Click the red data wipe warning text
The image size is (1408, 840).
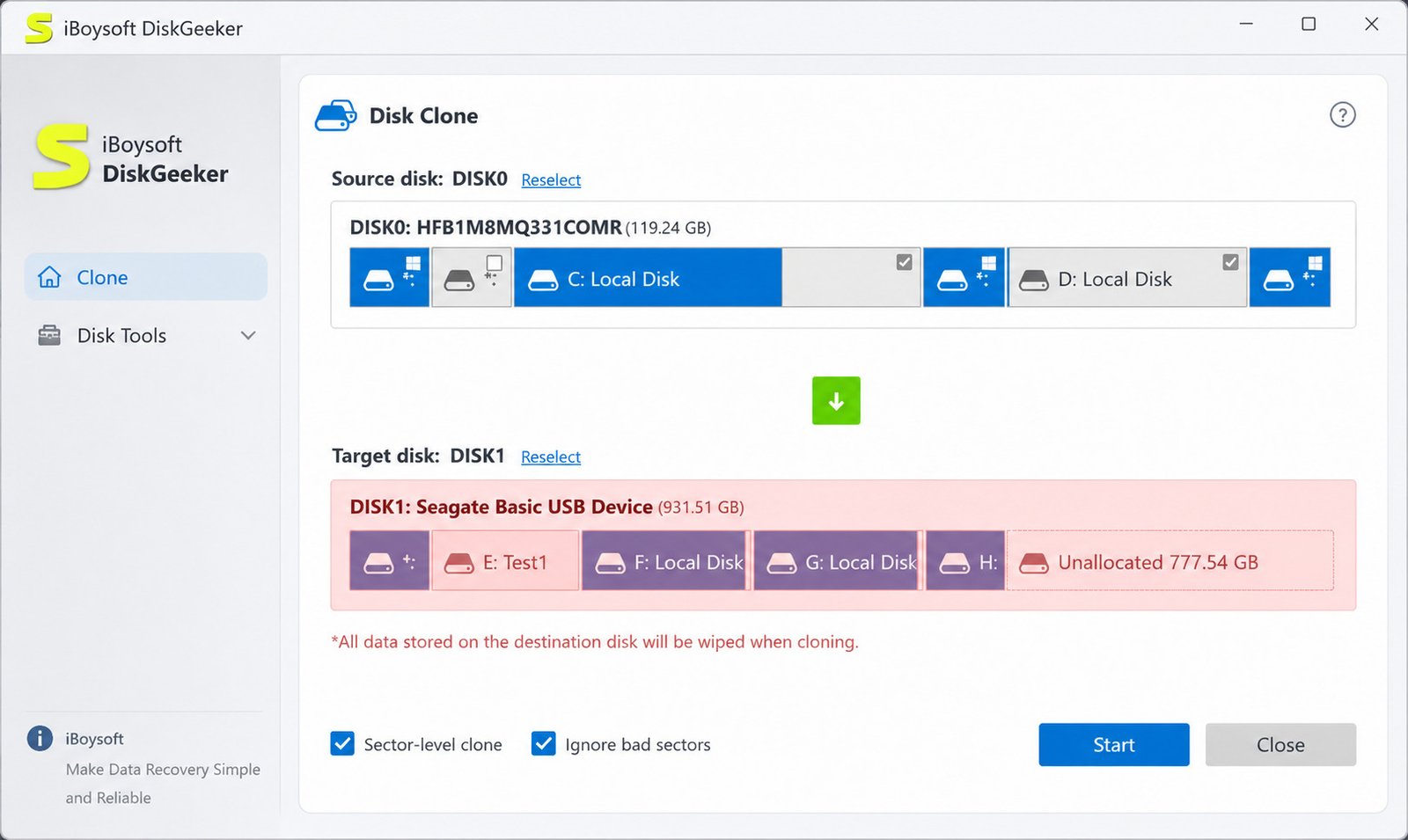coord(595,642)
